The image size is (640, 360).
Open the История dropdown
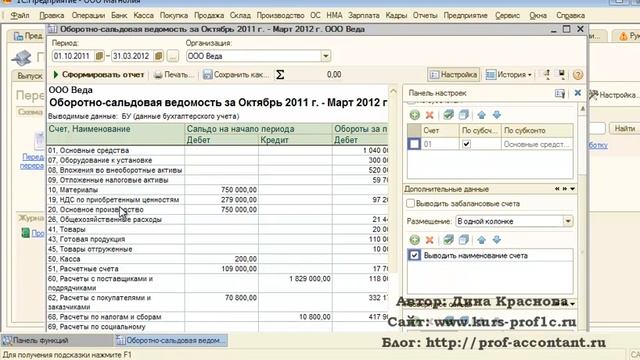pos(509,75)
